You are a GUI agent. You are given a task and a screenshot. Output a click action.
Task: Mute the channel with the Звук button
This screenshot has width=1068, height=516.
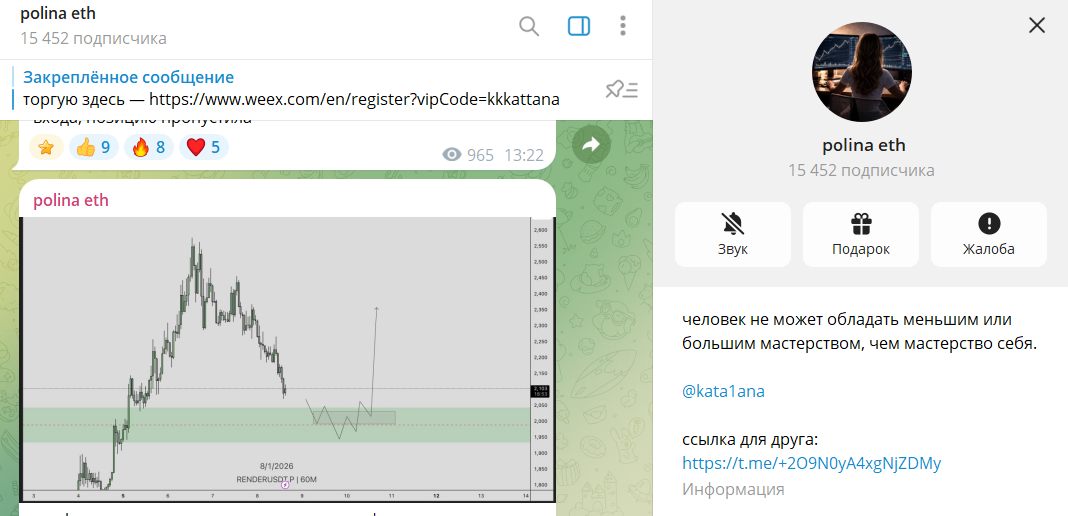[732, 235]
